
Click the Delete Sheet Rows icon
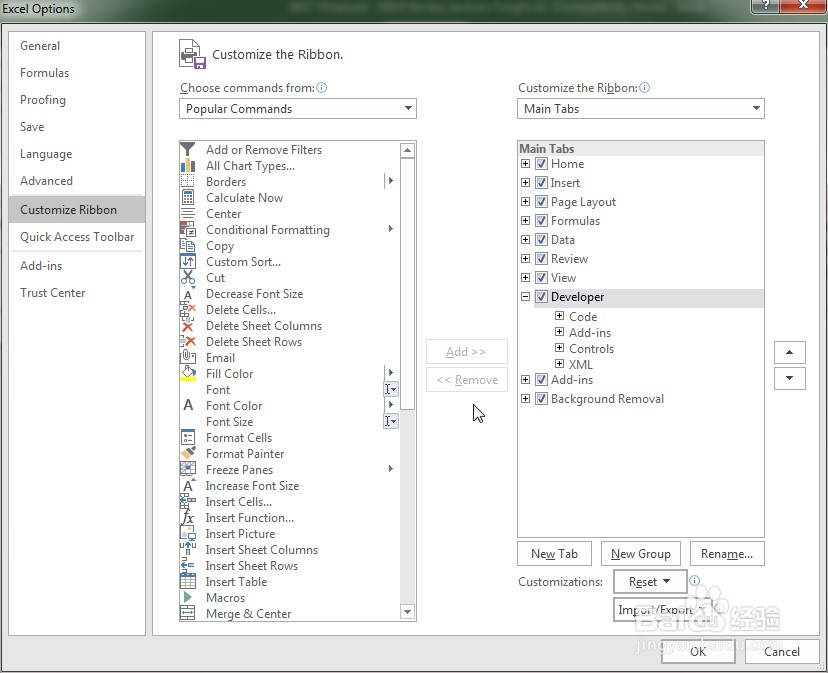187,342
